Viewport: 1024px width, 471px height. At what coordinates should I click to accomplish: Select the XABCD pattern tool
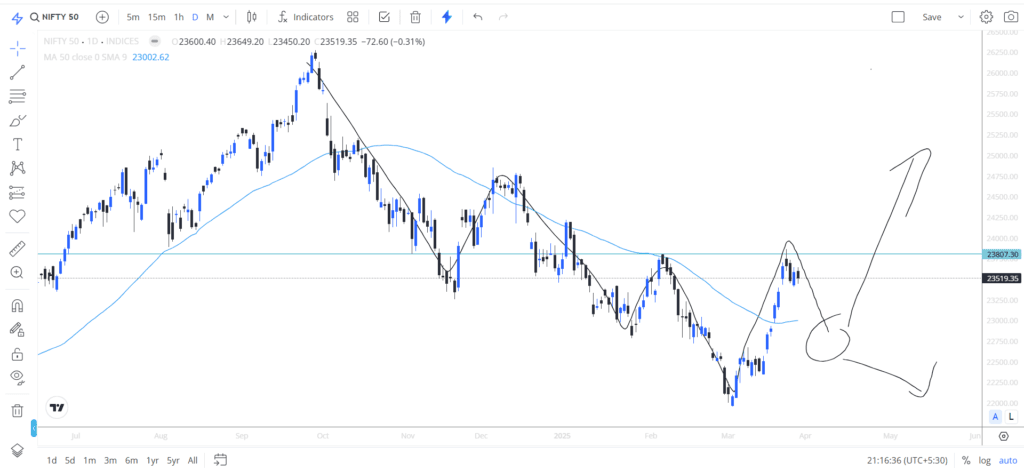coord(18,169)
